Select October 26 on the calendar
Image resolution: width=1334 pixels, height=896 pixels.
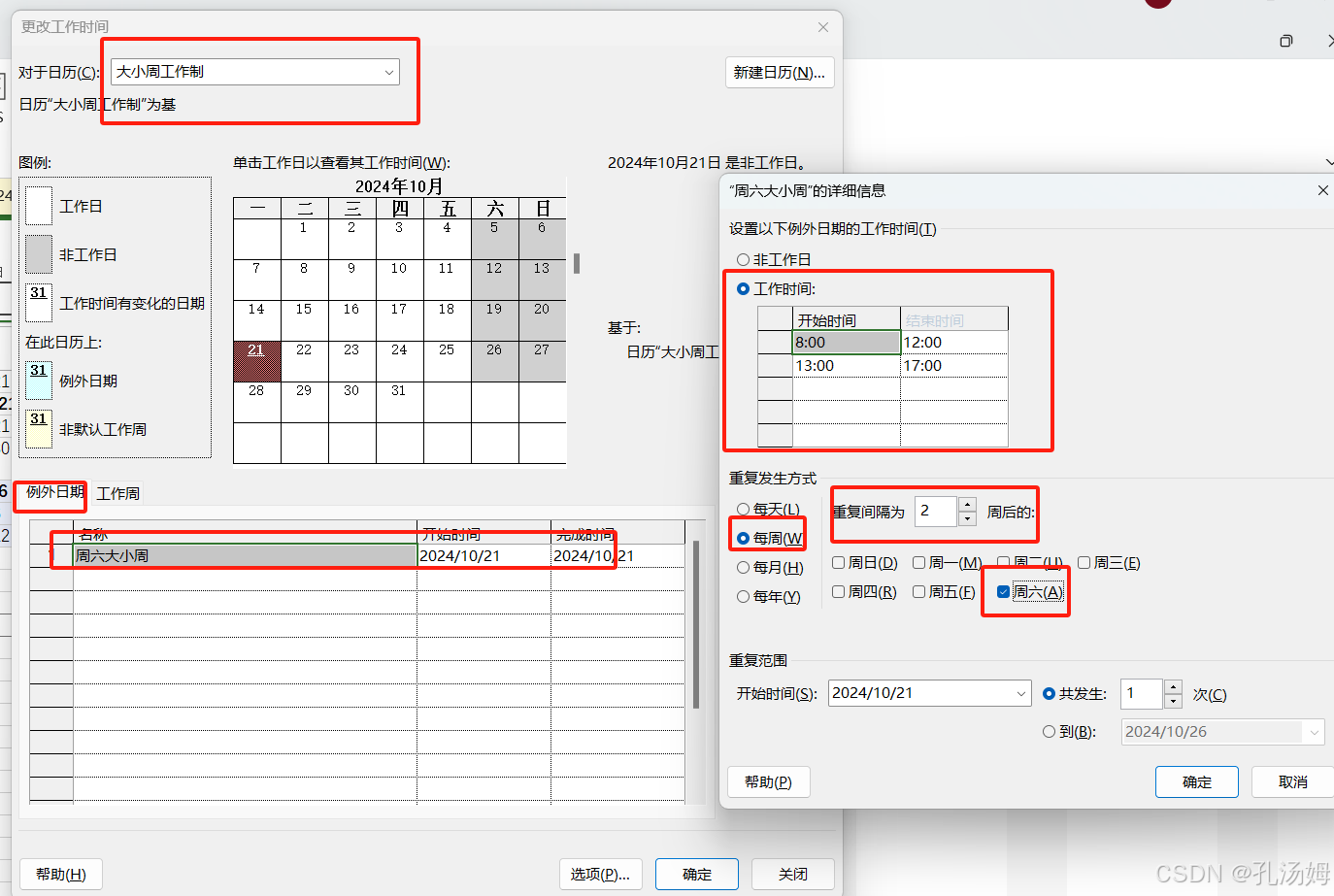click(x=494, y=360)
